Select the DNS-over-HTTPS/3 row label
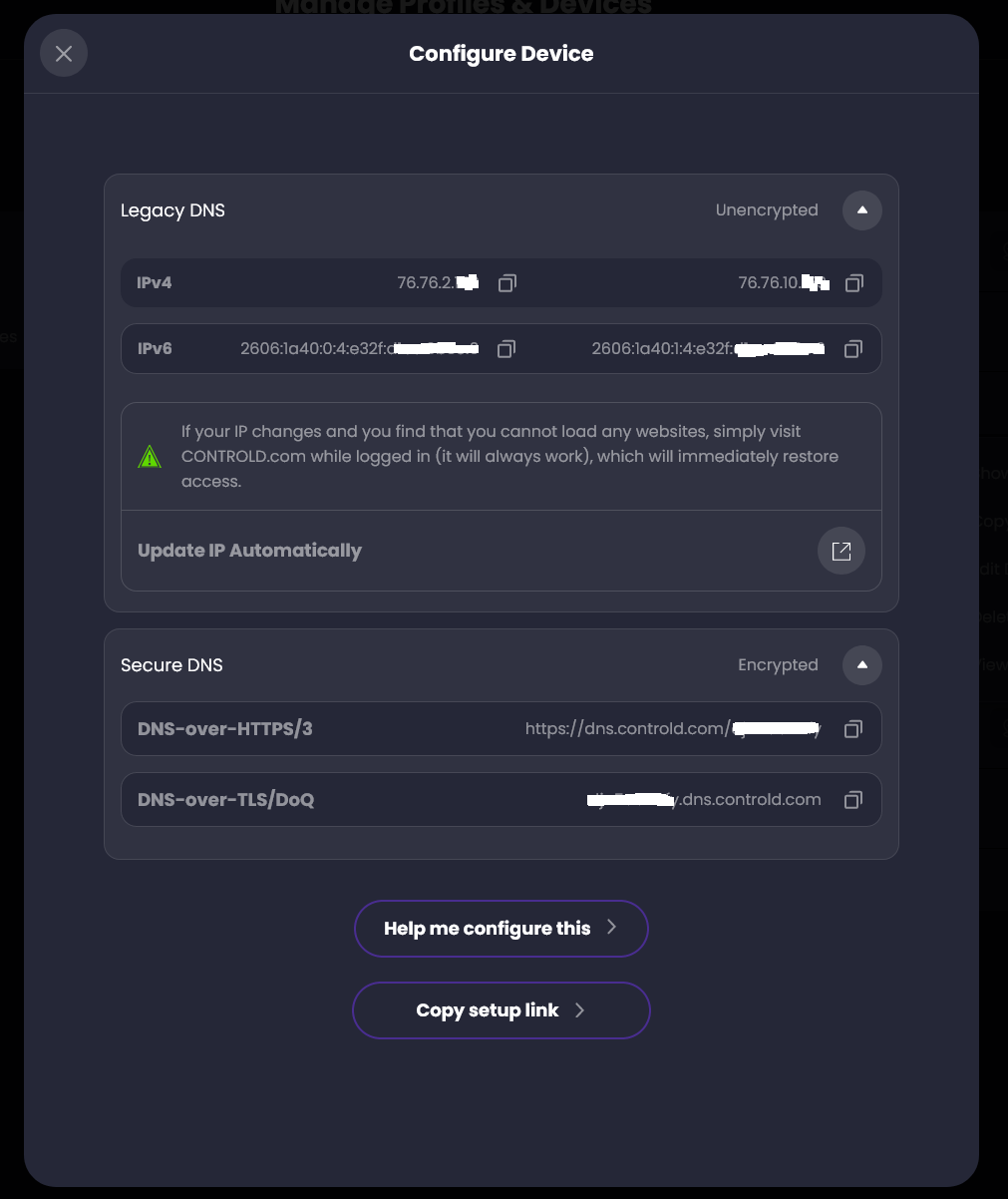 [225, 729]
